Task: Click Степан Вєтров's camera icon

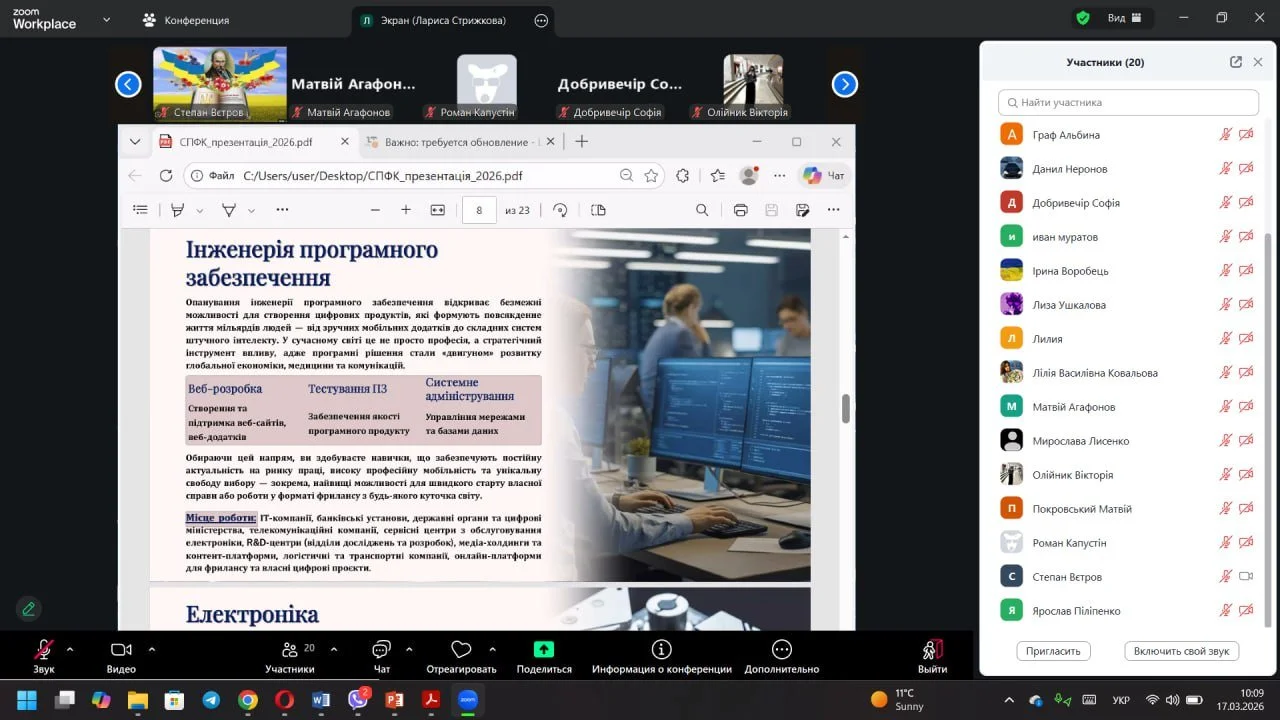Action: pos(1246,577)
